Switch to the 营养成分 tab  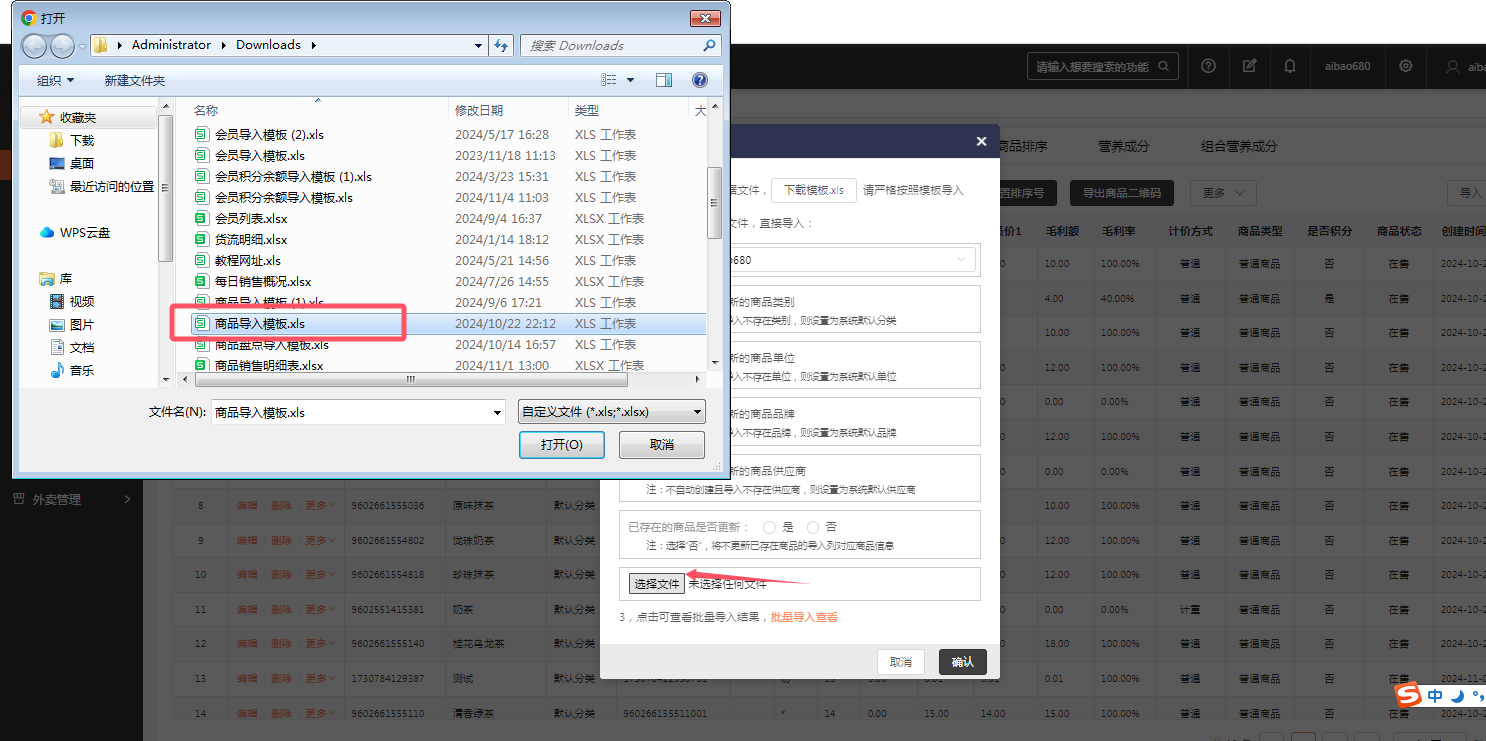[x=1123, y=146]
